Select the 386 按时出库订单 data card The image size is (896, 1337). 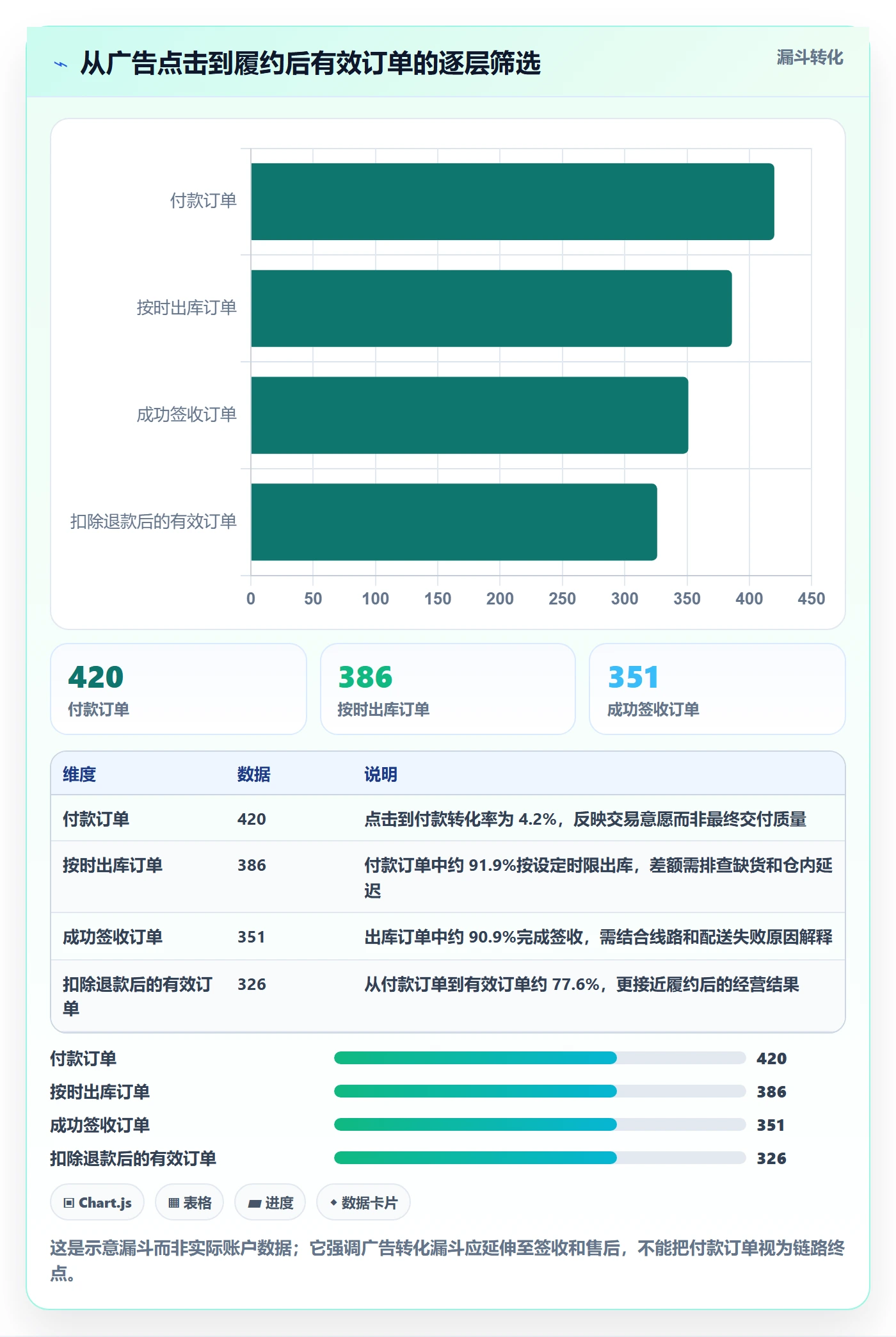click(x=448, y=689)
